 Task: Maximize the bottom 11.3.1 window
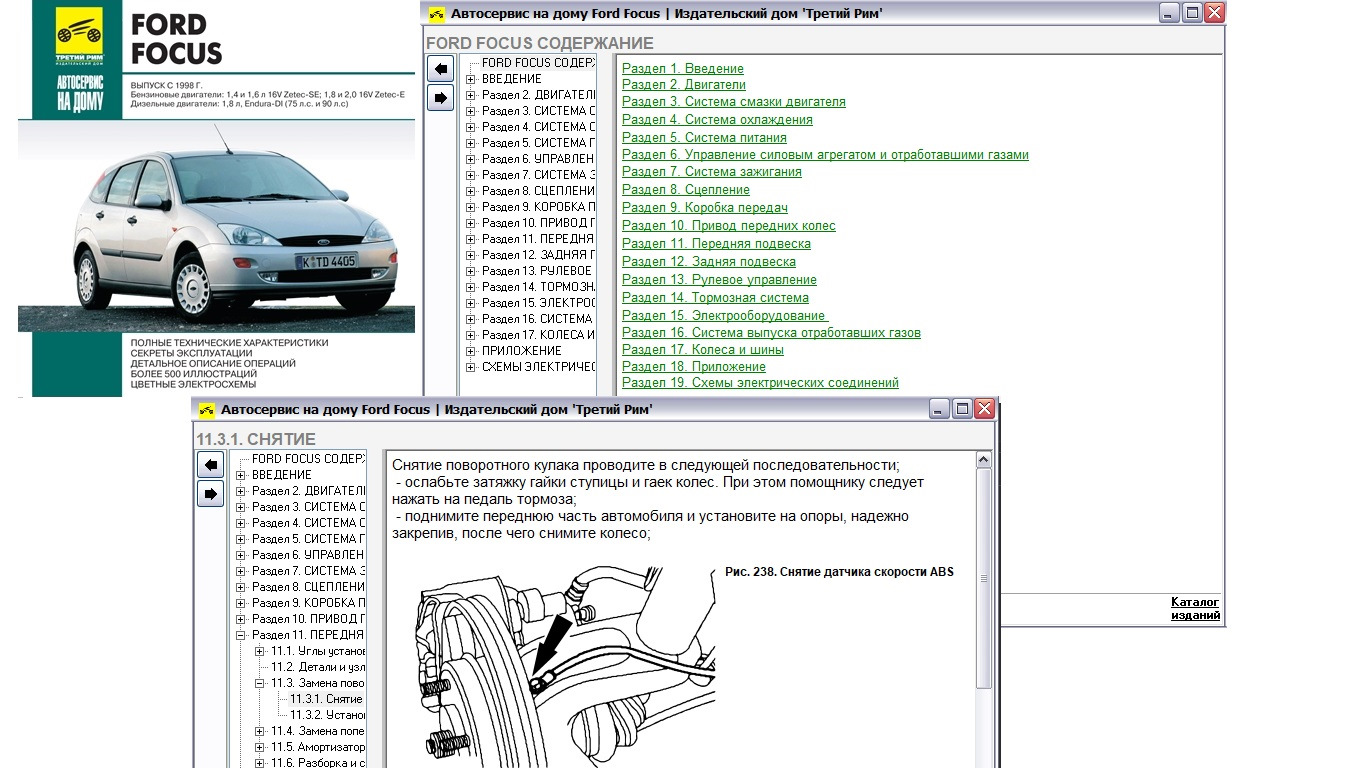pyautogui.click(x=962, y=409)
